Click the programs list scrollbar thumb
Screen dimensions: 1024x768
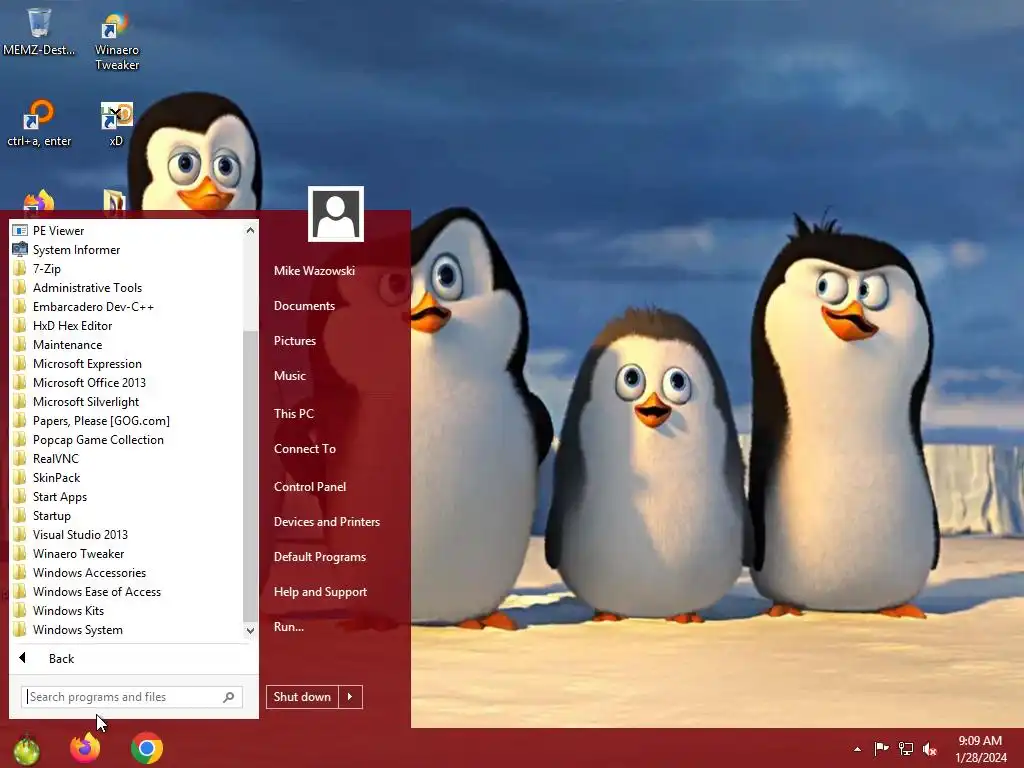(x=250, y=476)
